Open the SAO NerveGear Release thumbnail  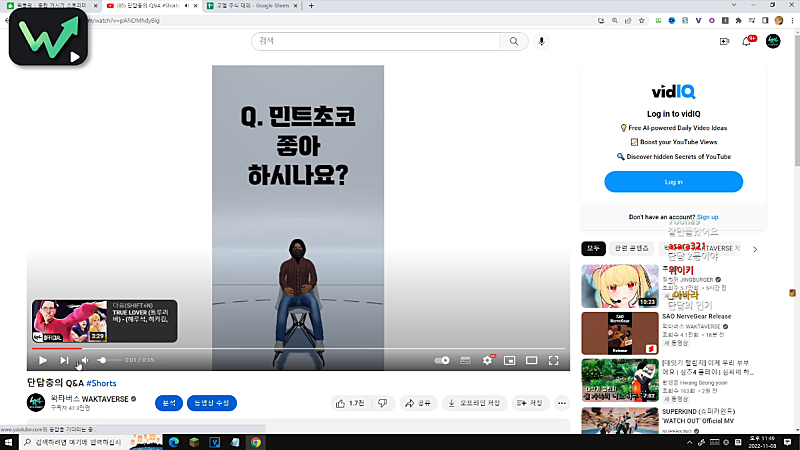620,333
